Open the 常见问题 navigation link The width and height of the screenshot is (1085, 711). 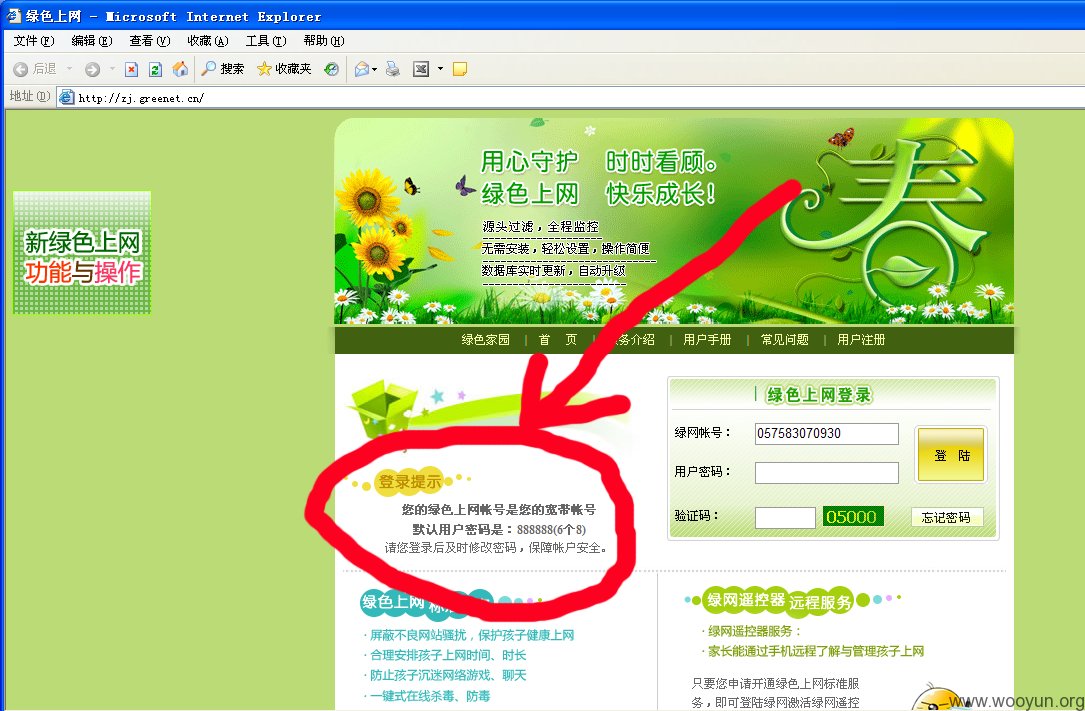click(785, 340)
